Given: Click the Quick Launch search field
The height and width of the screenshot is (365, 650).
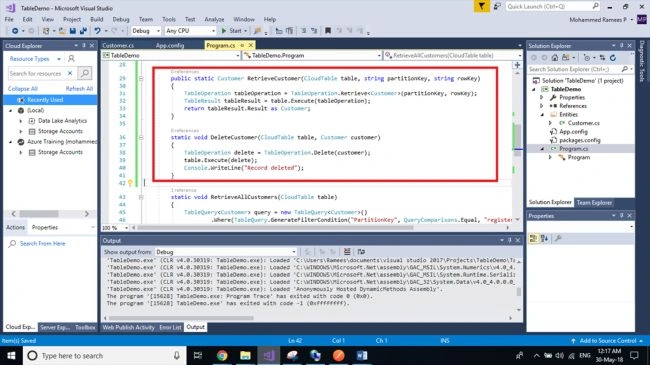Looking at the screenshot, I should click(552, 6).
